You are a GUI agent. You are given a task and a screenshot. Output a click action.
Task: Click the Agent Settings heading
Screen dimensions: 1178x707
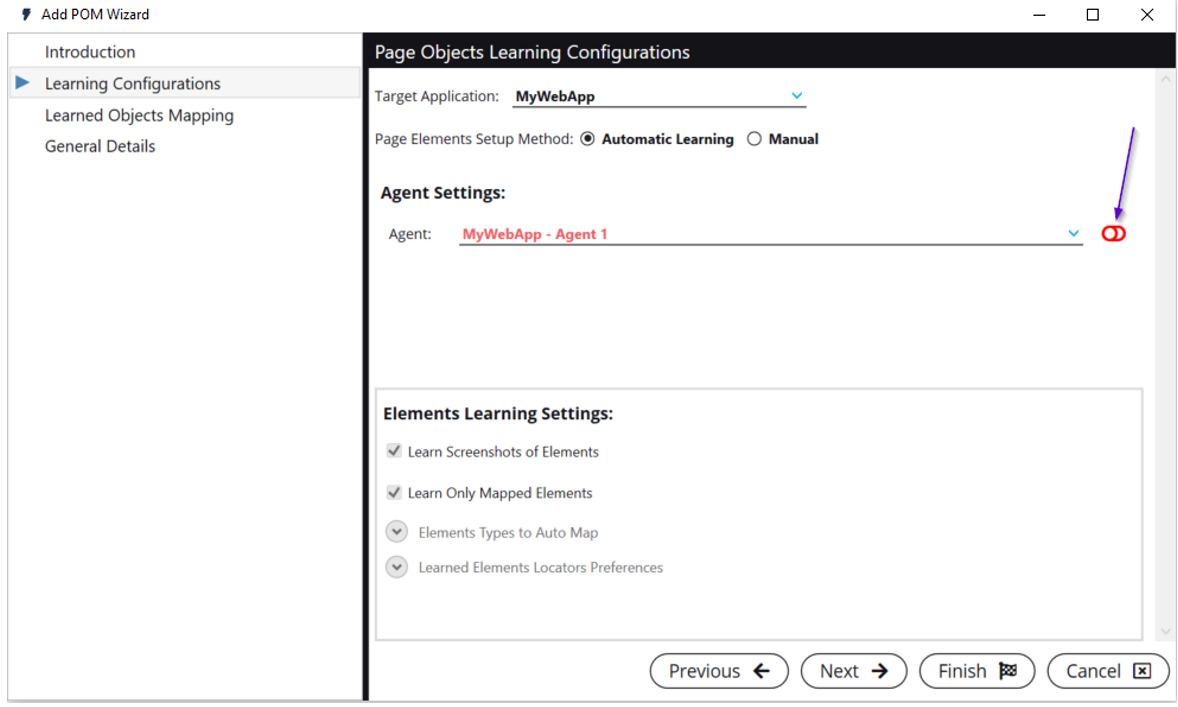[443, 192]
